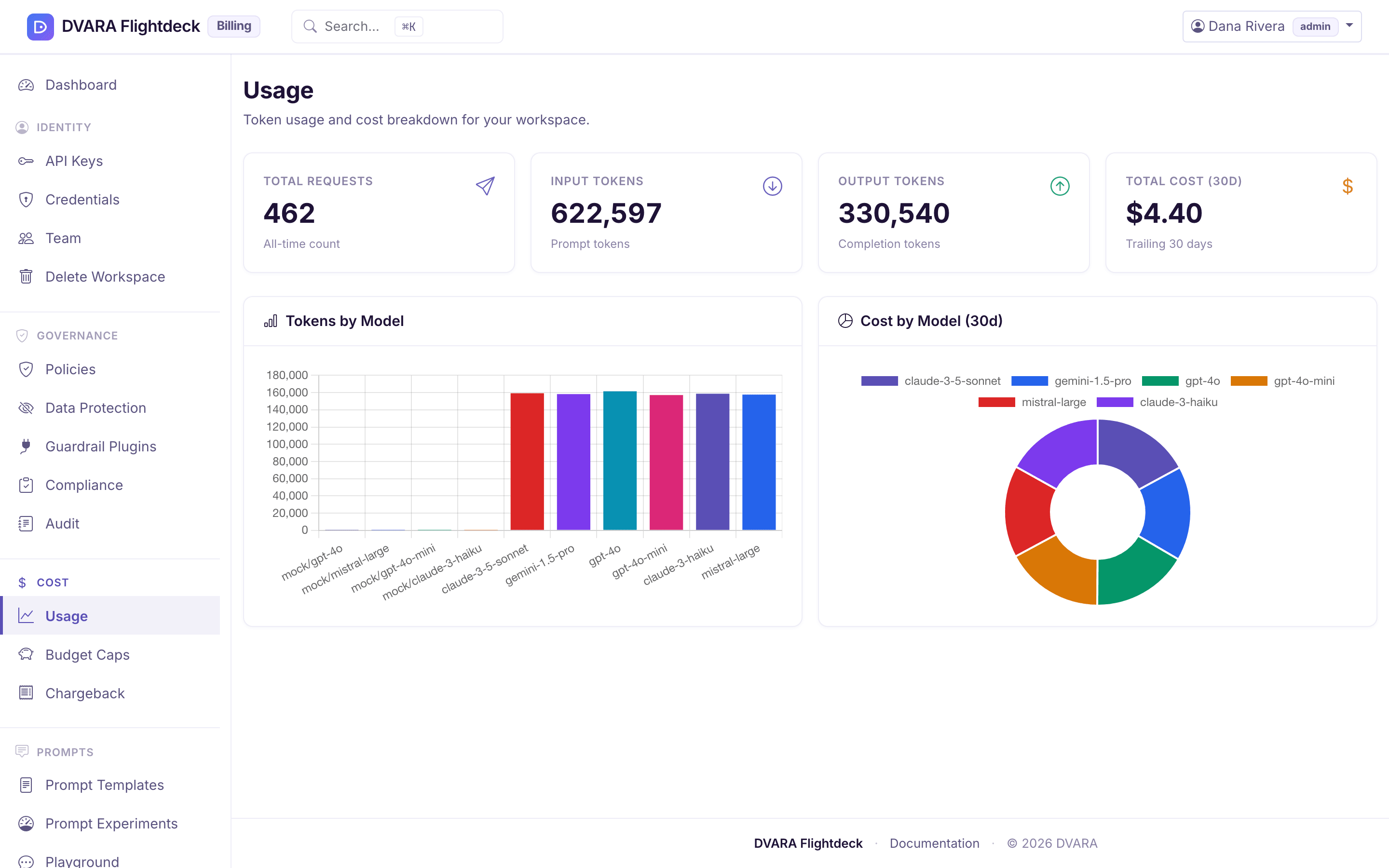Click the Data Protection crossed-eye icon

pyautogui.click(x=26, y=407)
